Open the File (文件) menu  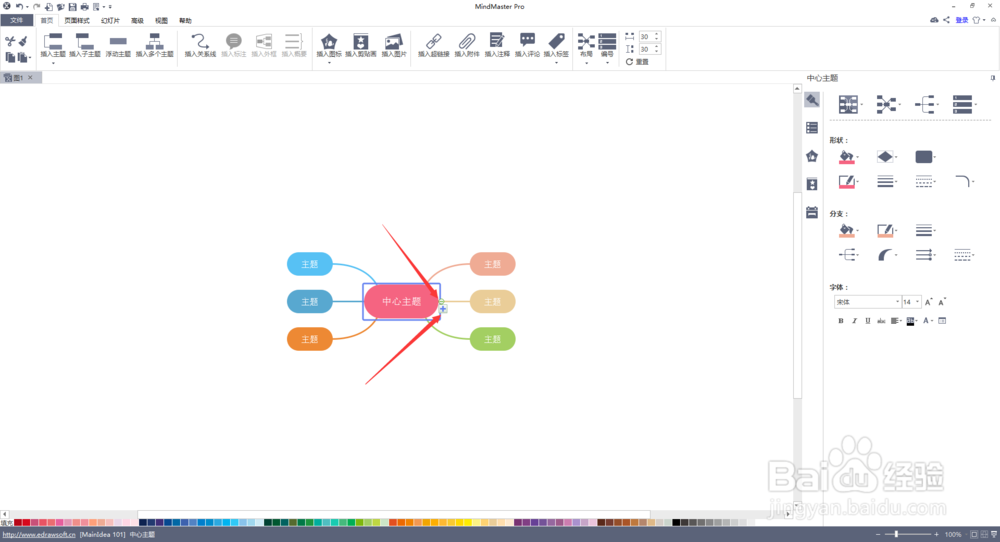click(x=17, y=20)
